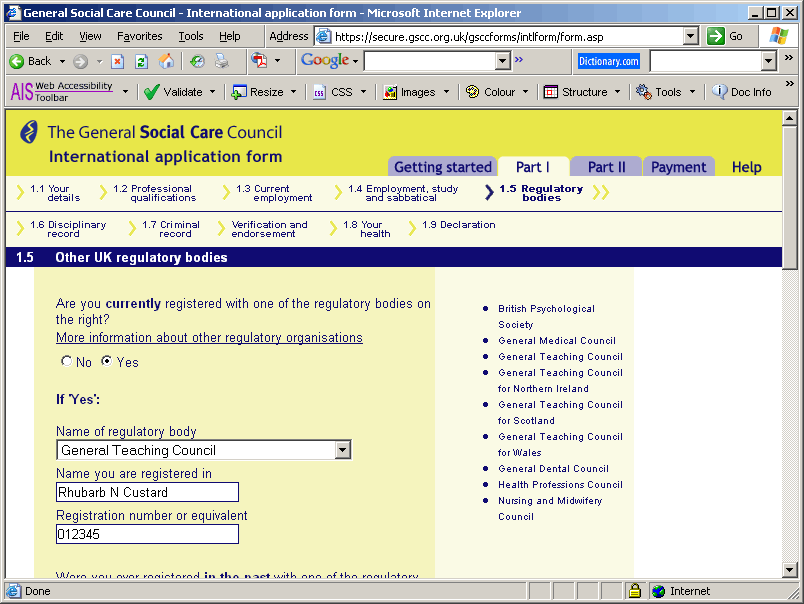Click the page icon beside the address URL
Image resolution: width=804 pixels, height=604 pixels.
coord(323,36)
